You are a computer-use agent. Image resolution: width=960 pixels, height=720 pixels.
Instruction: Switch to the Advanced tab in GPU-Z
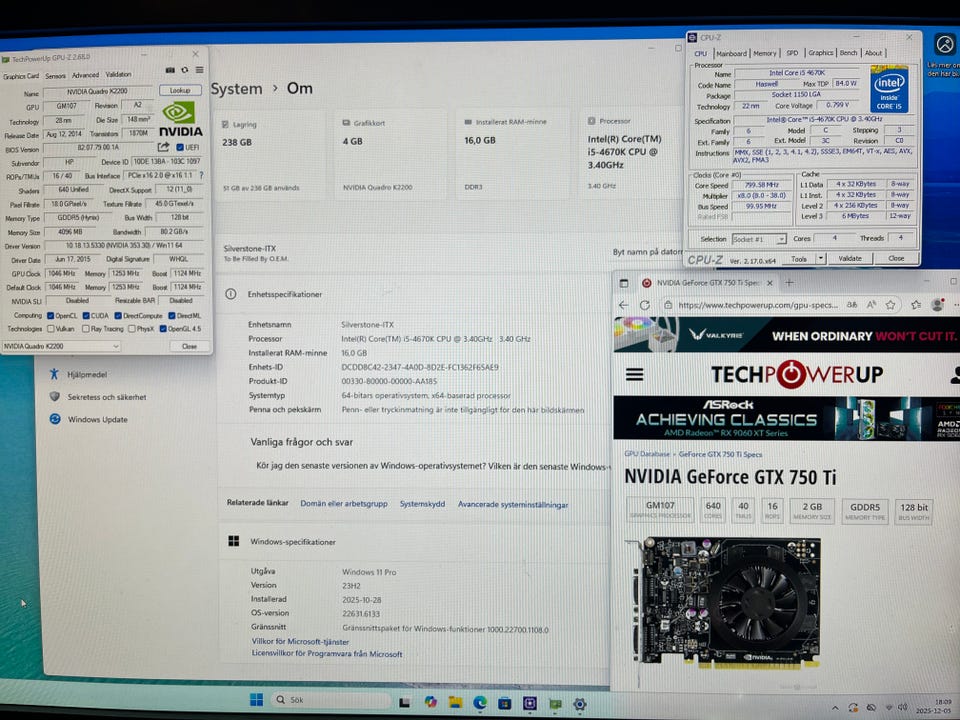point(85,75)
